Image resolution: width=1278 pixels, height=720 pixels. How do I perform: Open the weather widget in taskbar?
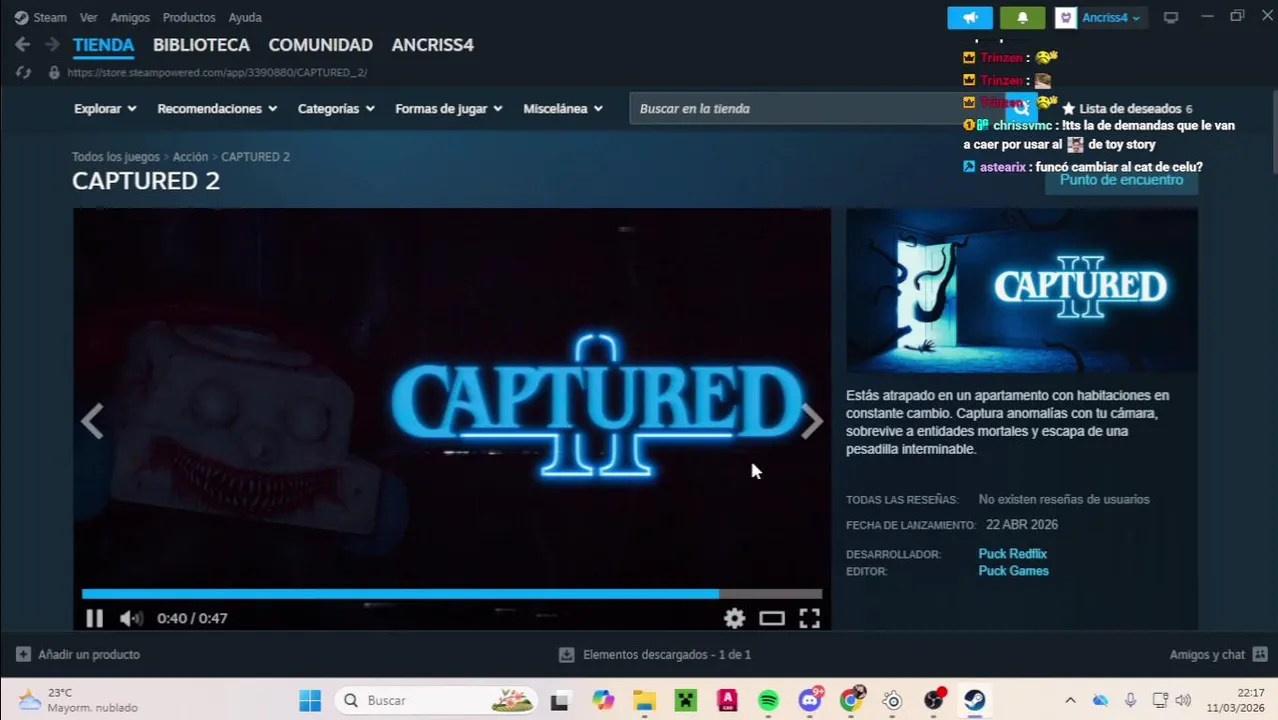[78, 700]
